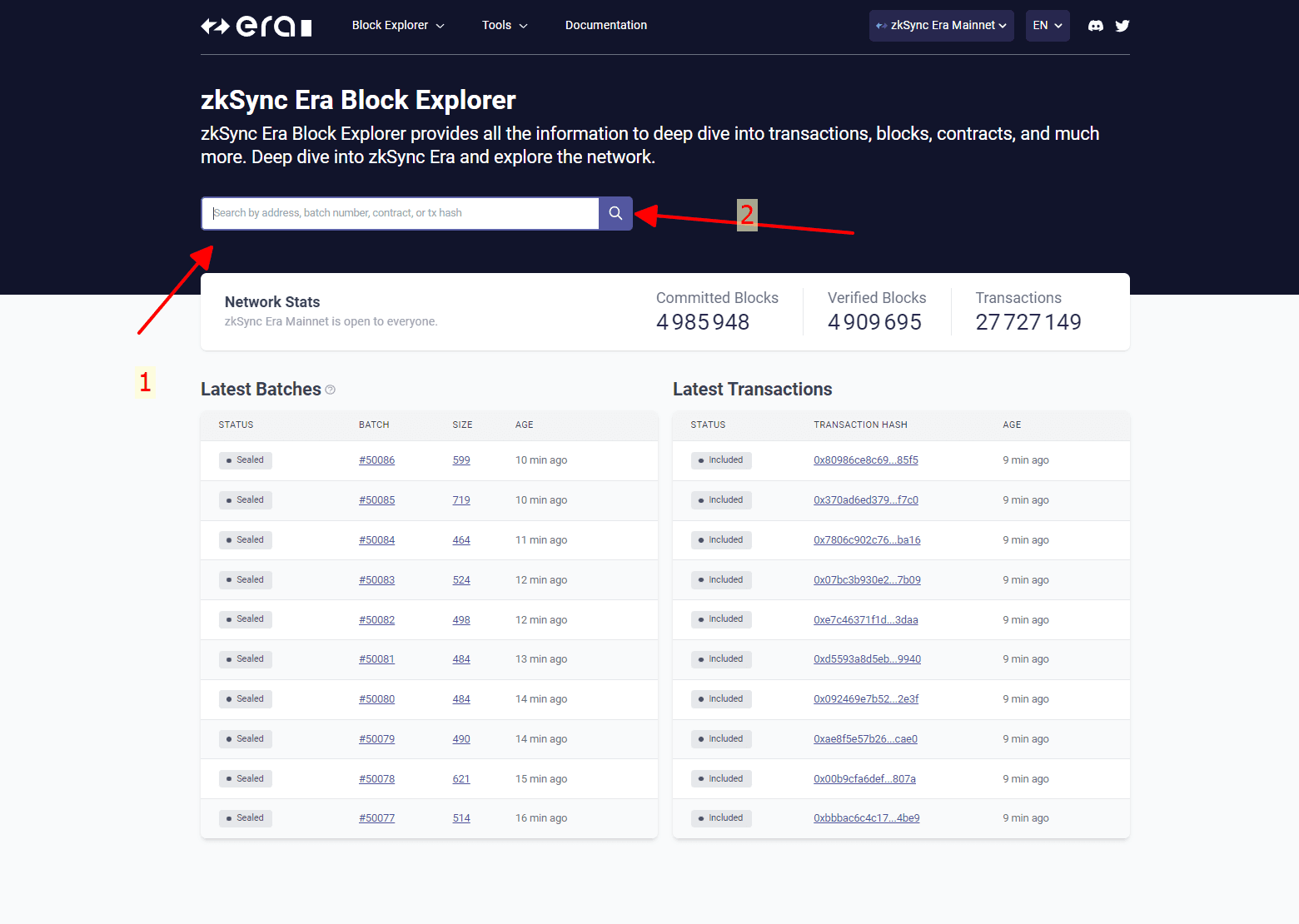Click the zkSync Era logo
This screenshot has width=1299, height=924.
pos(256,27)
